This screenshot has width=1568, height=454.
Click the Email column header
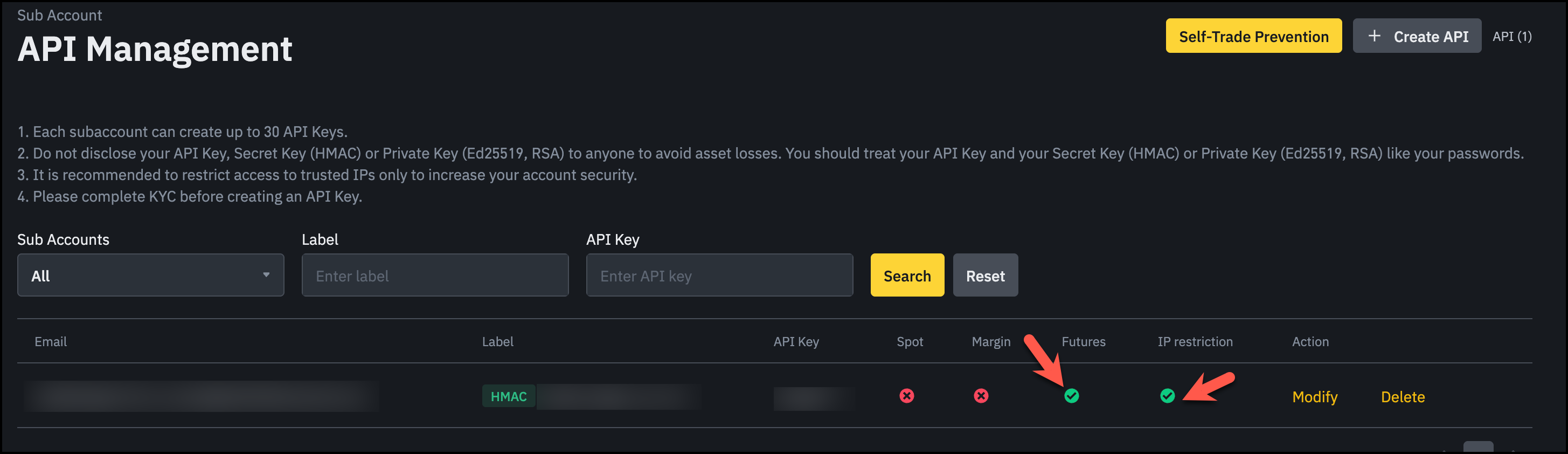coord(51,342)
